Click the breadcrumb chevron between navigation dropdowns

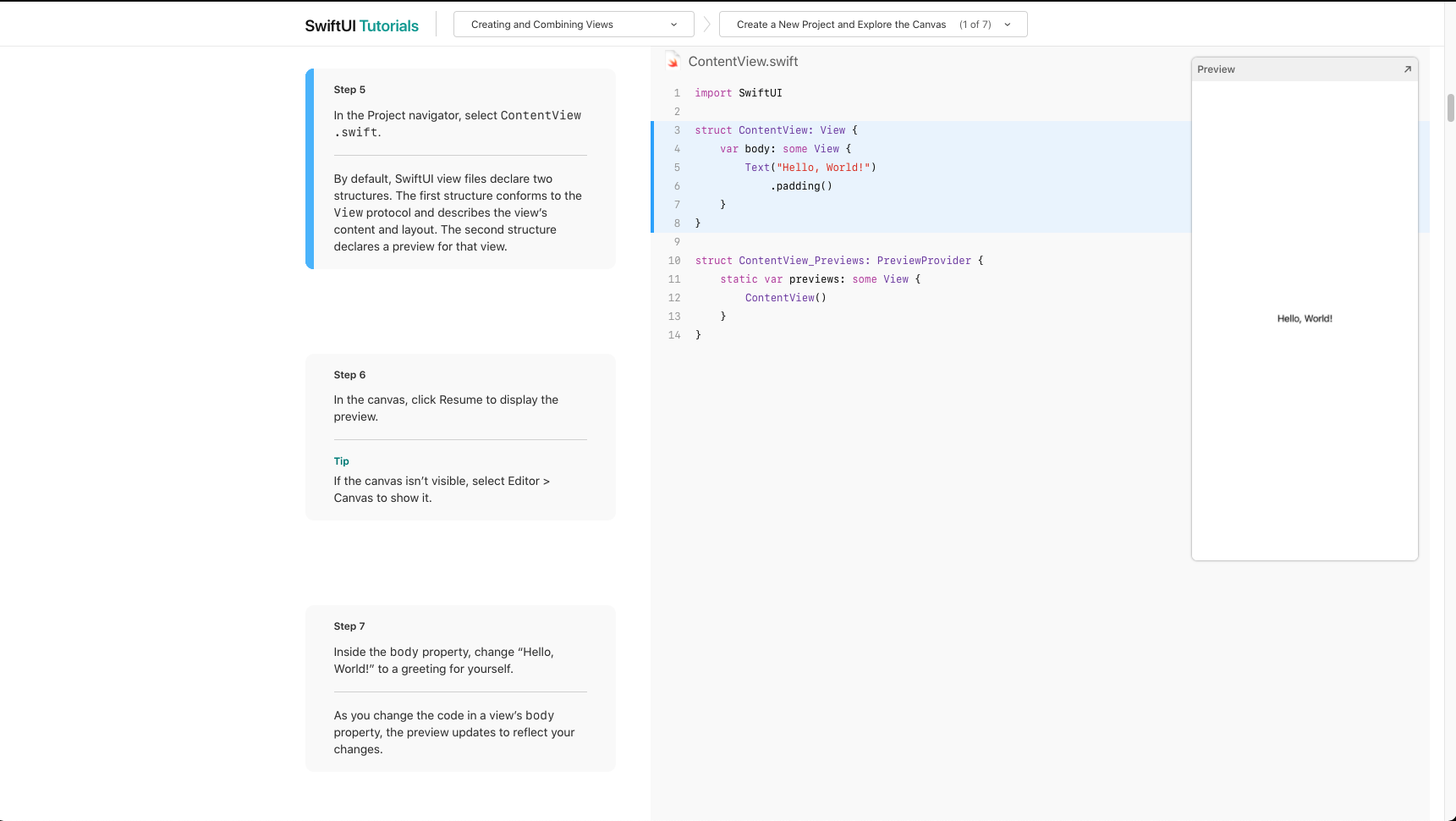[x=706, y=25]
